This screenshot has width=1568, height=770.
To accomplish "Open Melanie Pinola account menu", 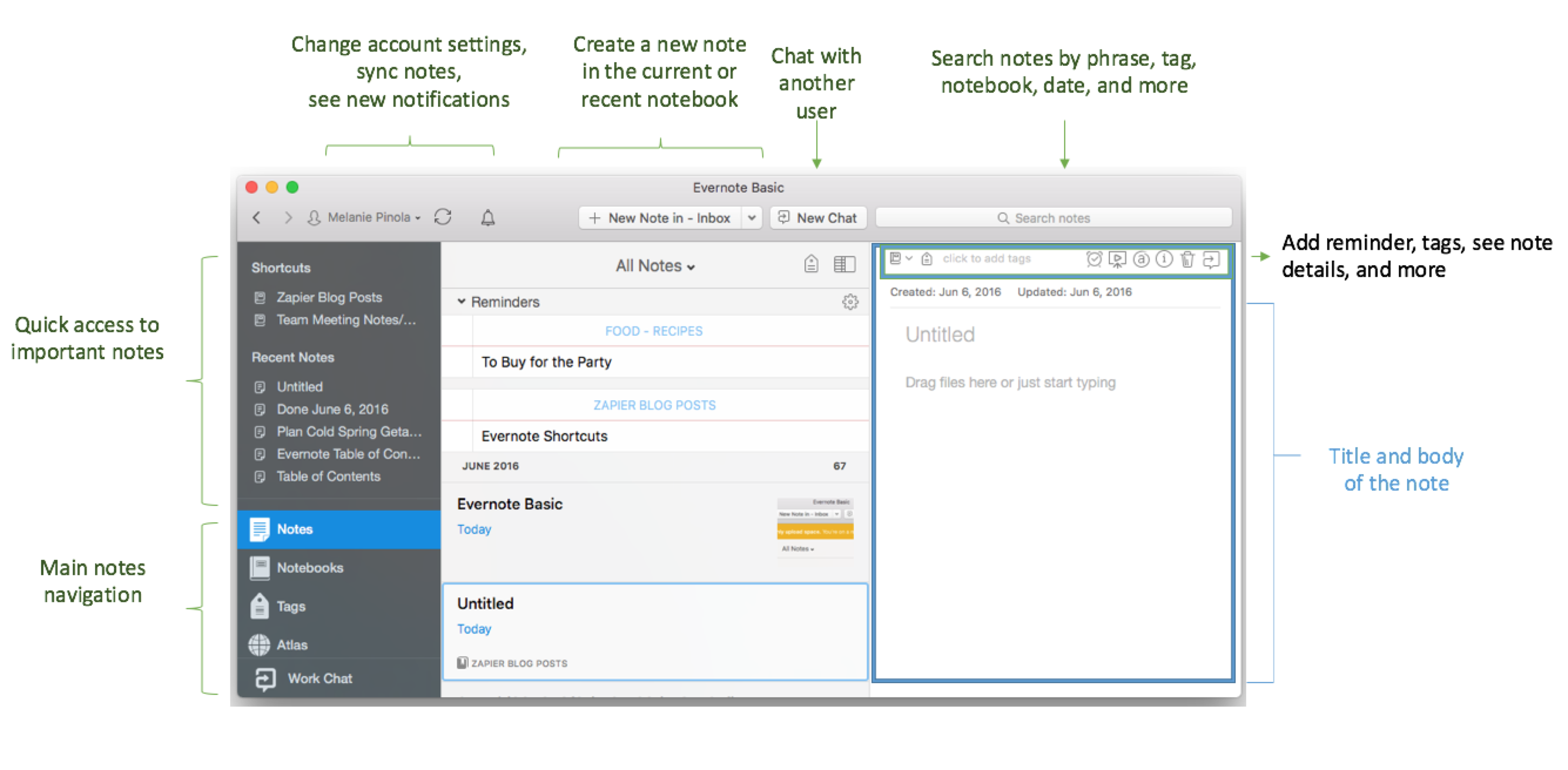I will coord(365,217).
